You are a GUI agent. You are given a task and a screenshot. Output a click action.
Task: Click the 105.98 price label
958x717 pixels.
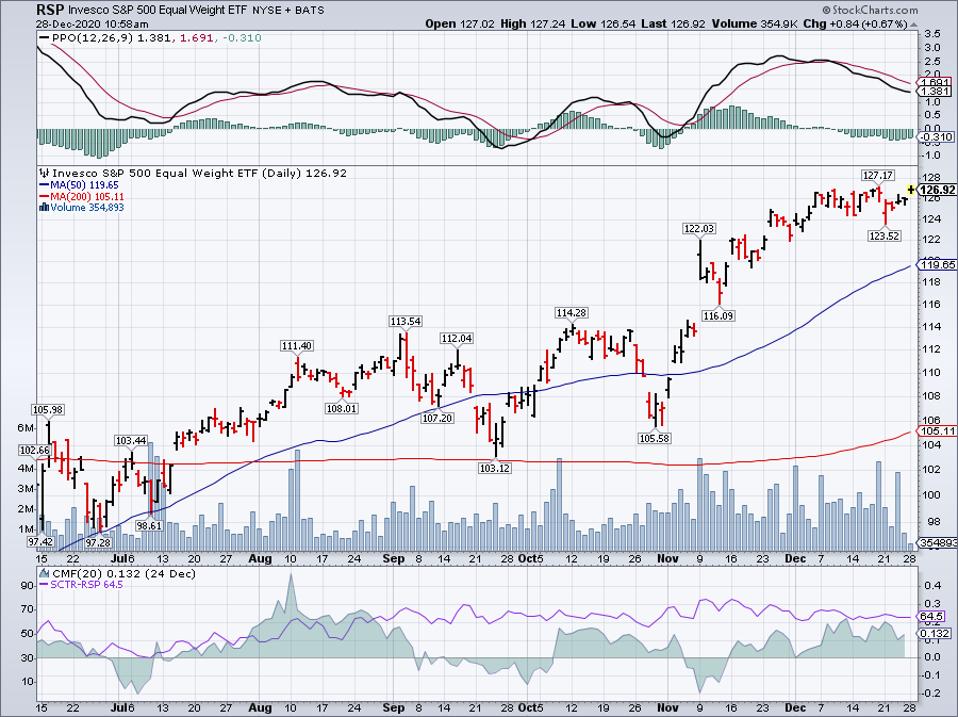coord(48,410)
